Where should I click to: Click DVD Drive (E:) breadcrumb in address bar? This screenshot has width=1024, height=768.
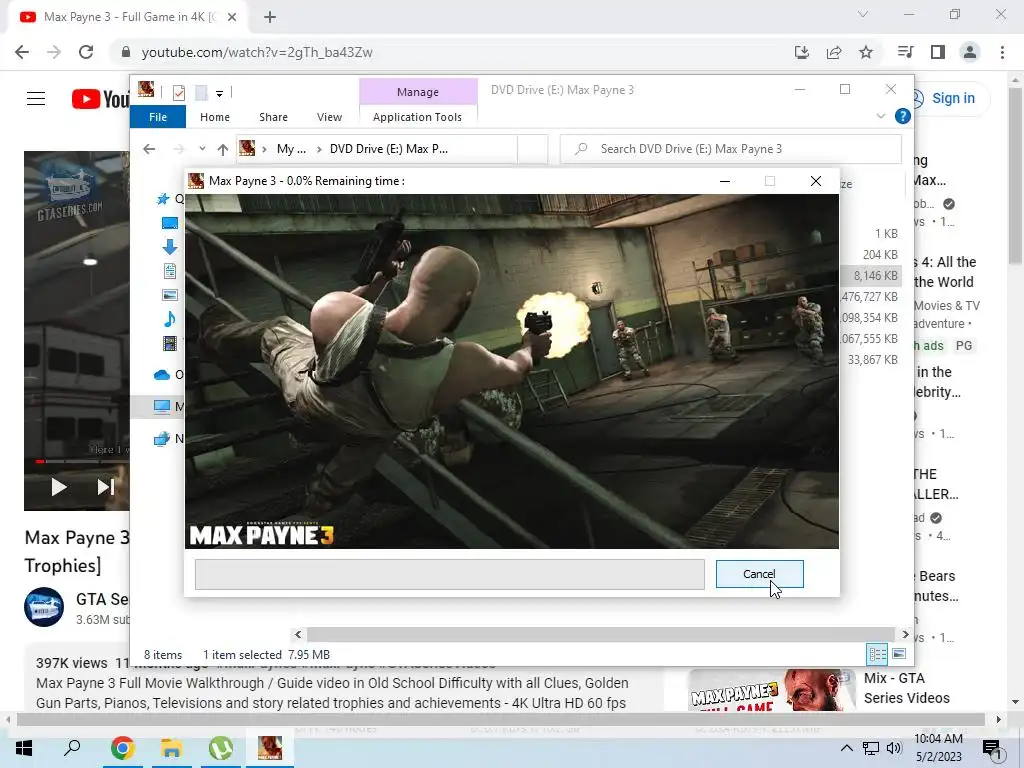(x=389, y=149)
